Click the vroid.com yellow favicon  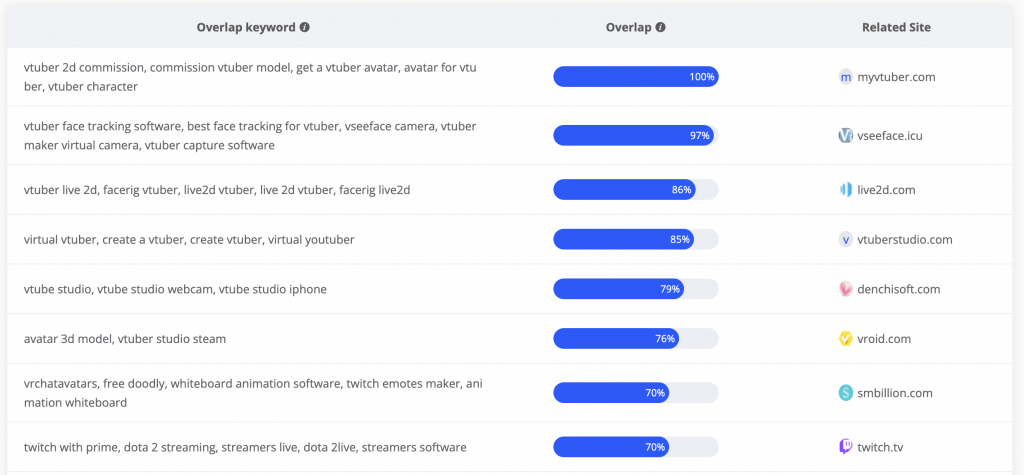pyautogui.click(x=846, y=339)
